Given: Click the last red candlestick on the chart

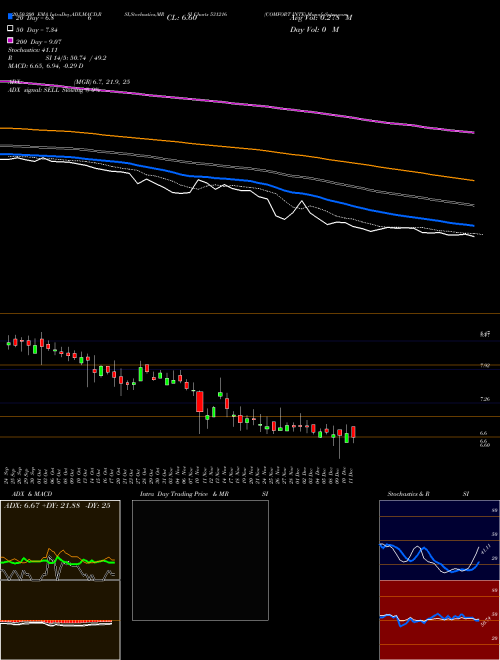Looking at the screenshot, I should click(x=354, y=432).
